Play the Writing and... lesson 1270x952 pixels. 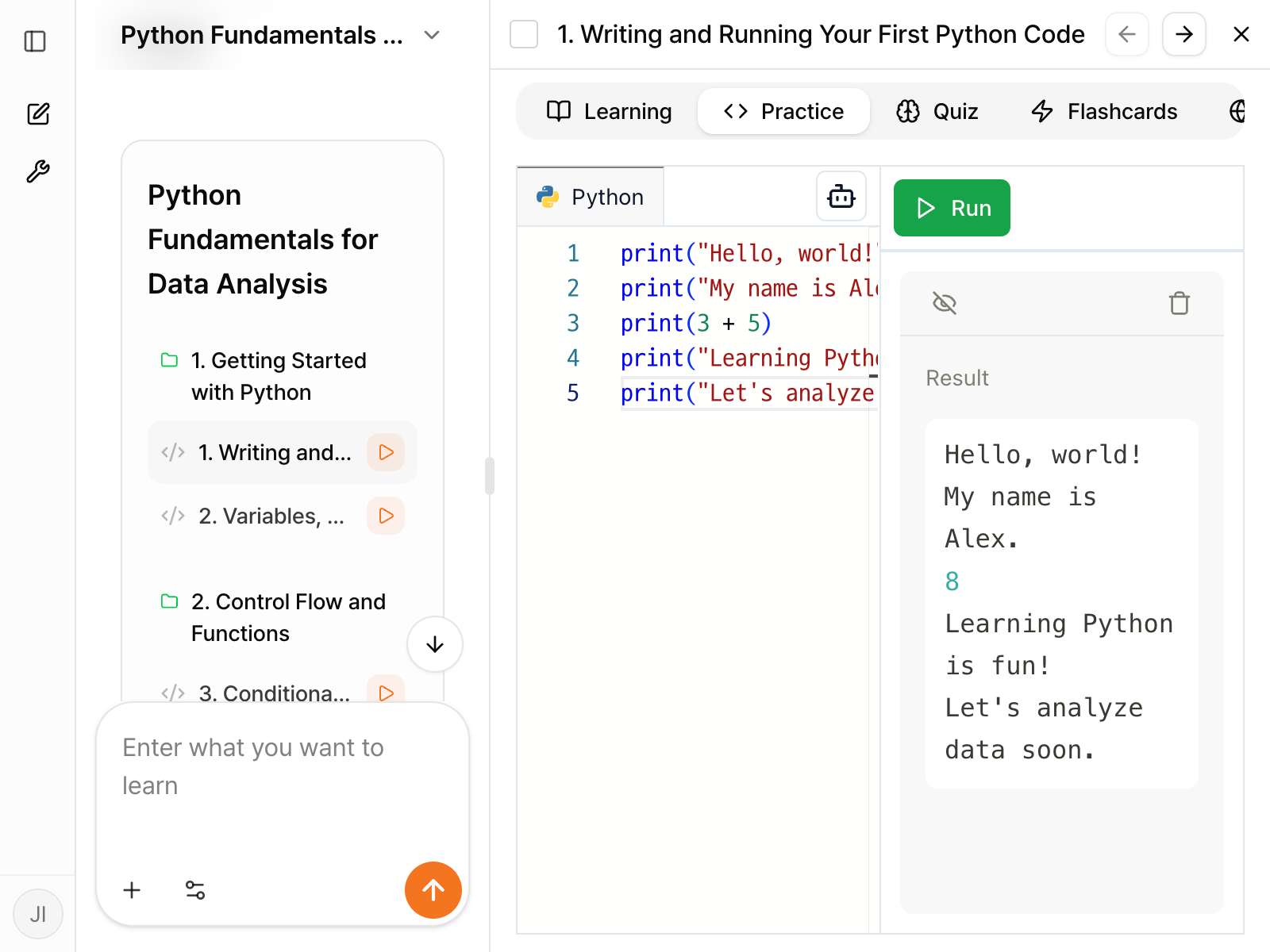point(386,452)
